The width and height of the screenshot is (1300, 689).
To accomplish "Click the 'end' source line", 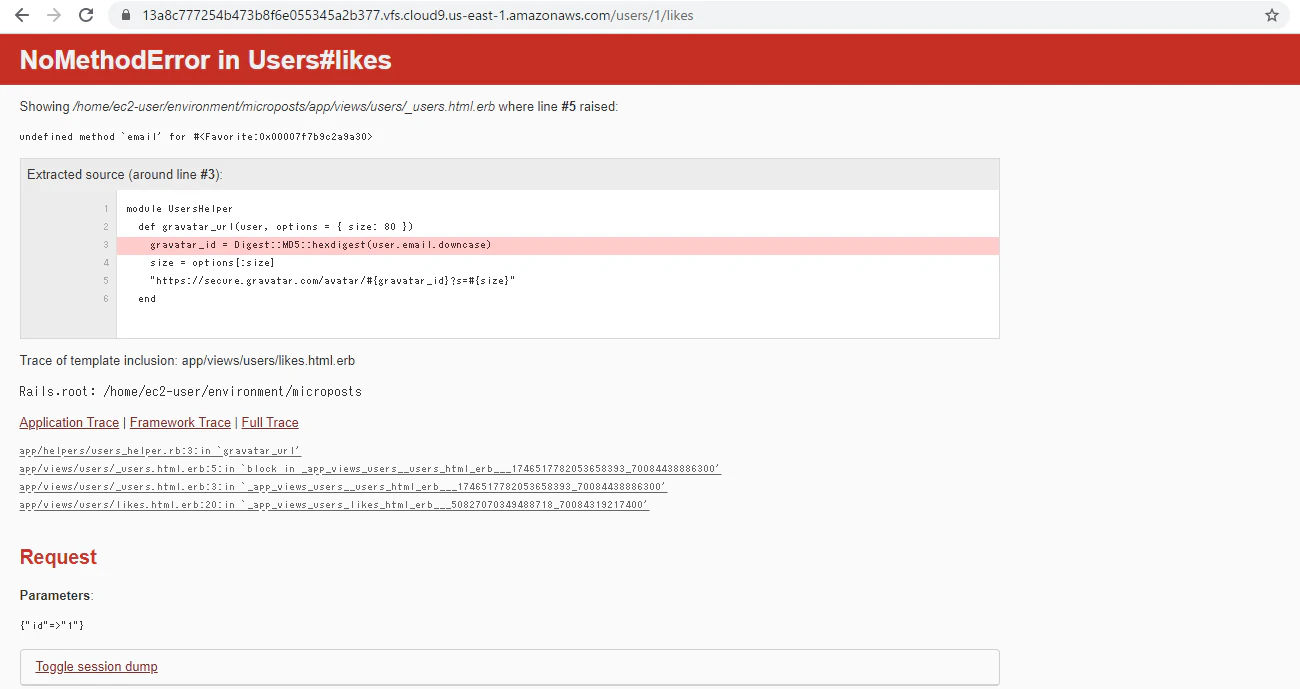I will pyautogui.click(x=147, y=299).
